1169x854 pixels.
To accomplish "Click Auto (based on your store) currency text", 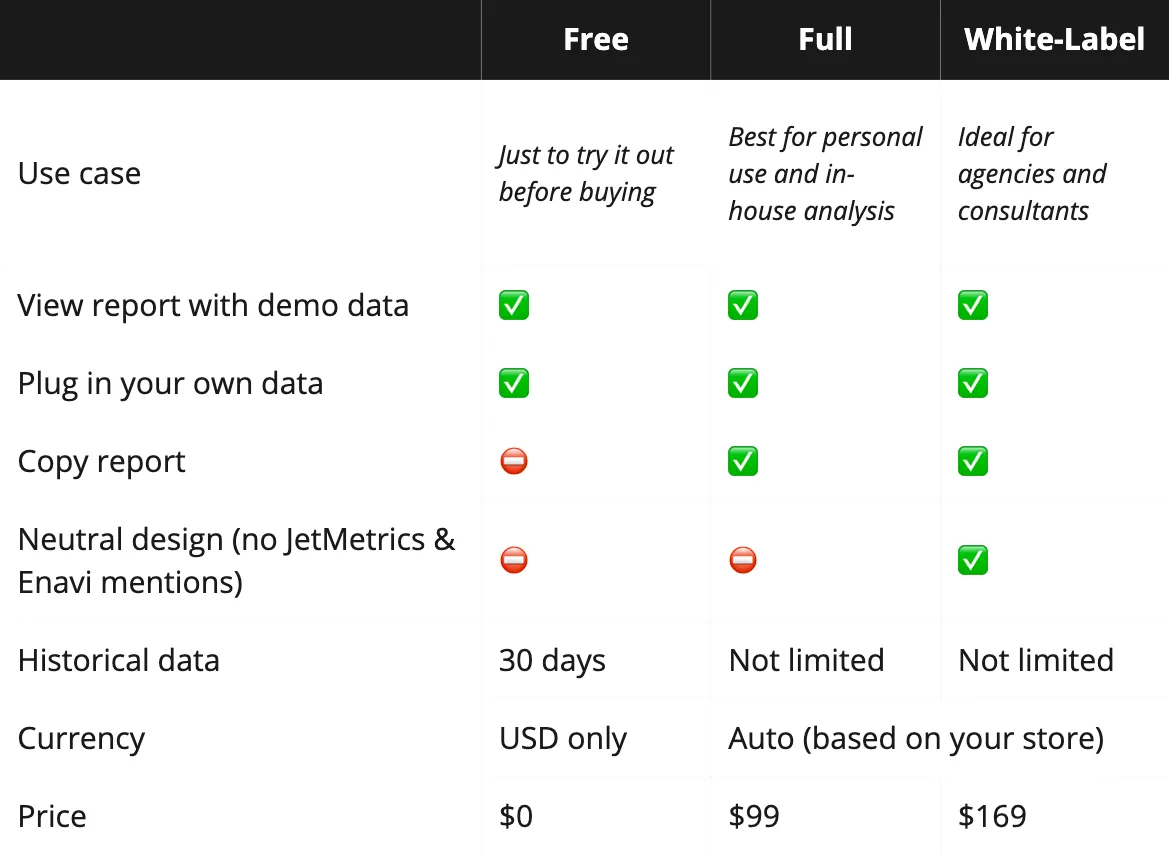I will (x=916, y=738).
